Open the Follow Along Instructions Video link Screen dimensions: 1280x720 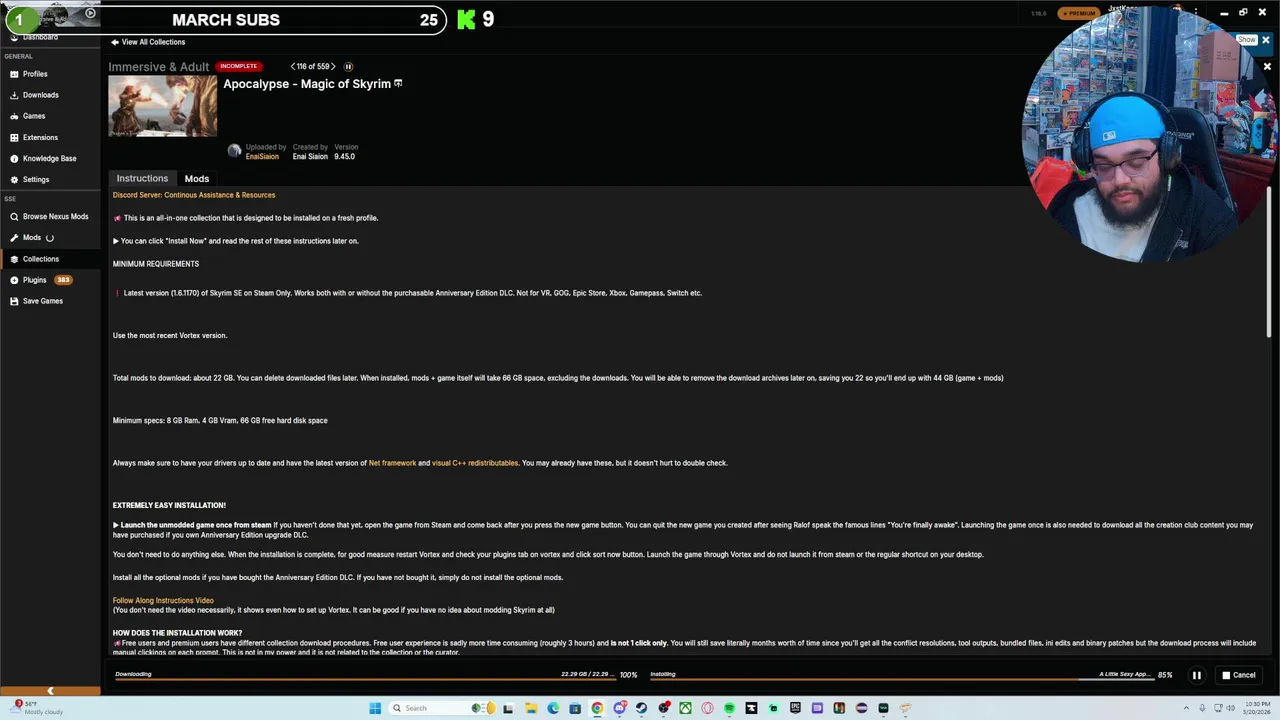pos(163,600)
